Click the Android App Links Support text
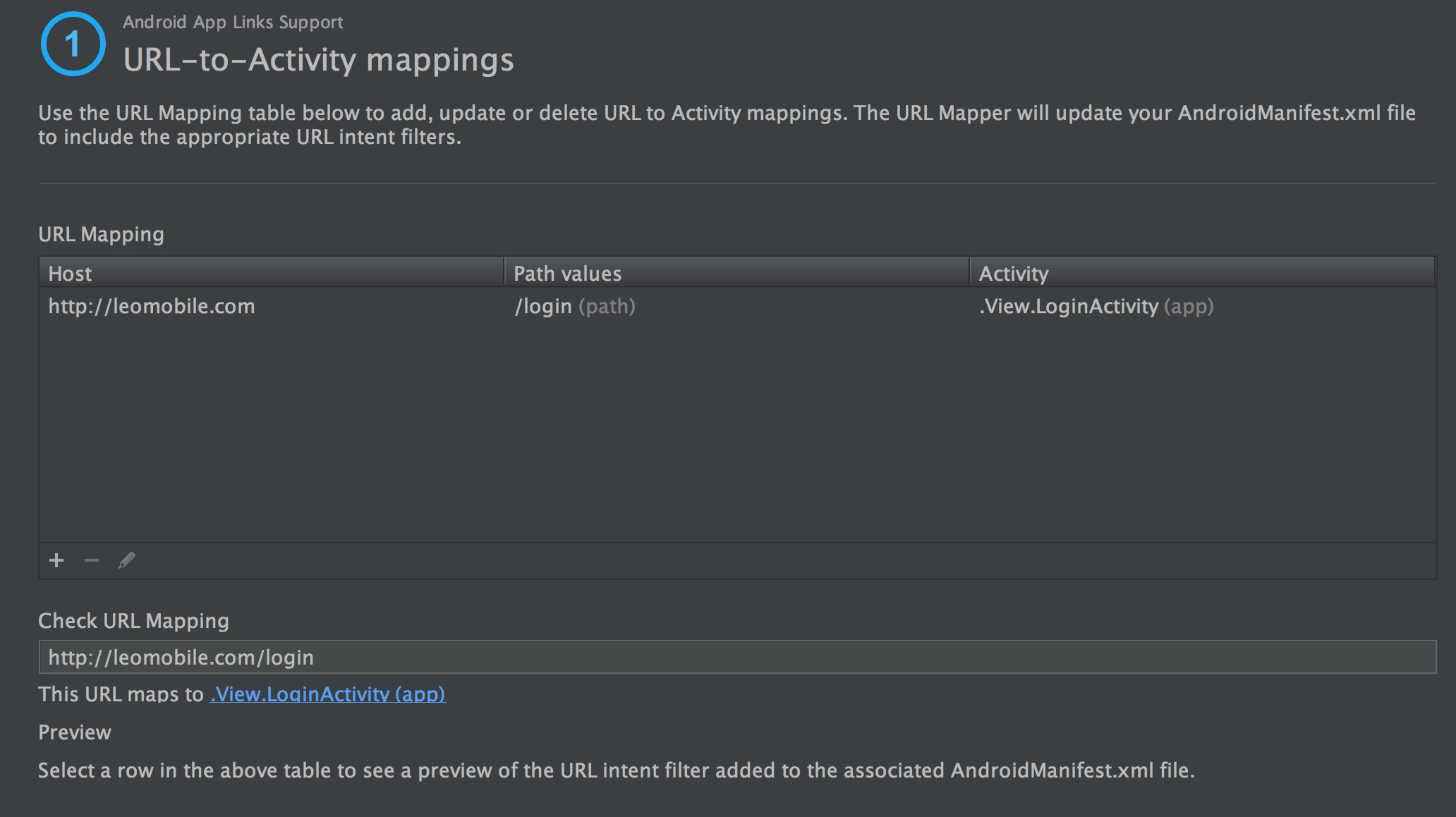This screenshot has width=1456, height=817. (233, 22)
